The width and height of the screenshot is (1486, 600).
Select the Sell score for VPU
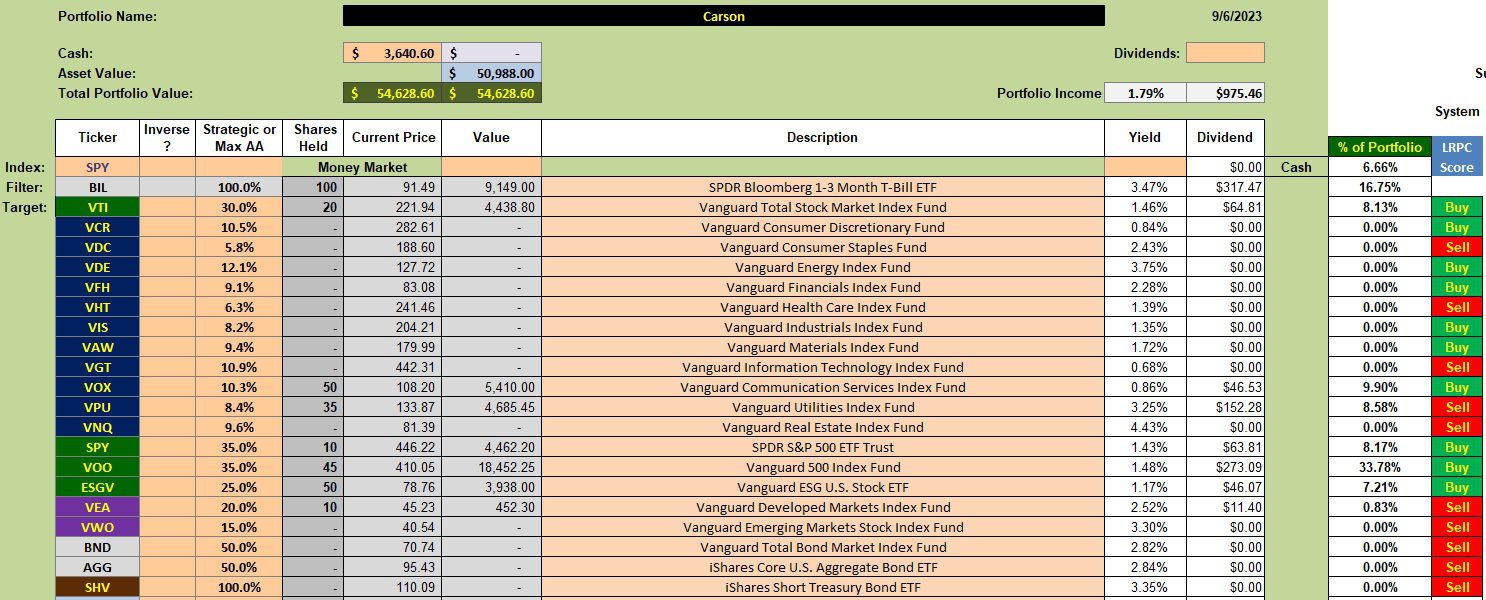pyautogui.click(x=1456, y=407)
